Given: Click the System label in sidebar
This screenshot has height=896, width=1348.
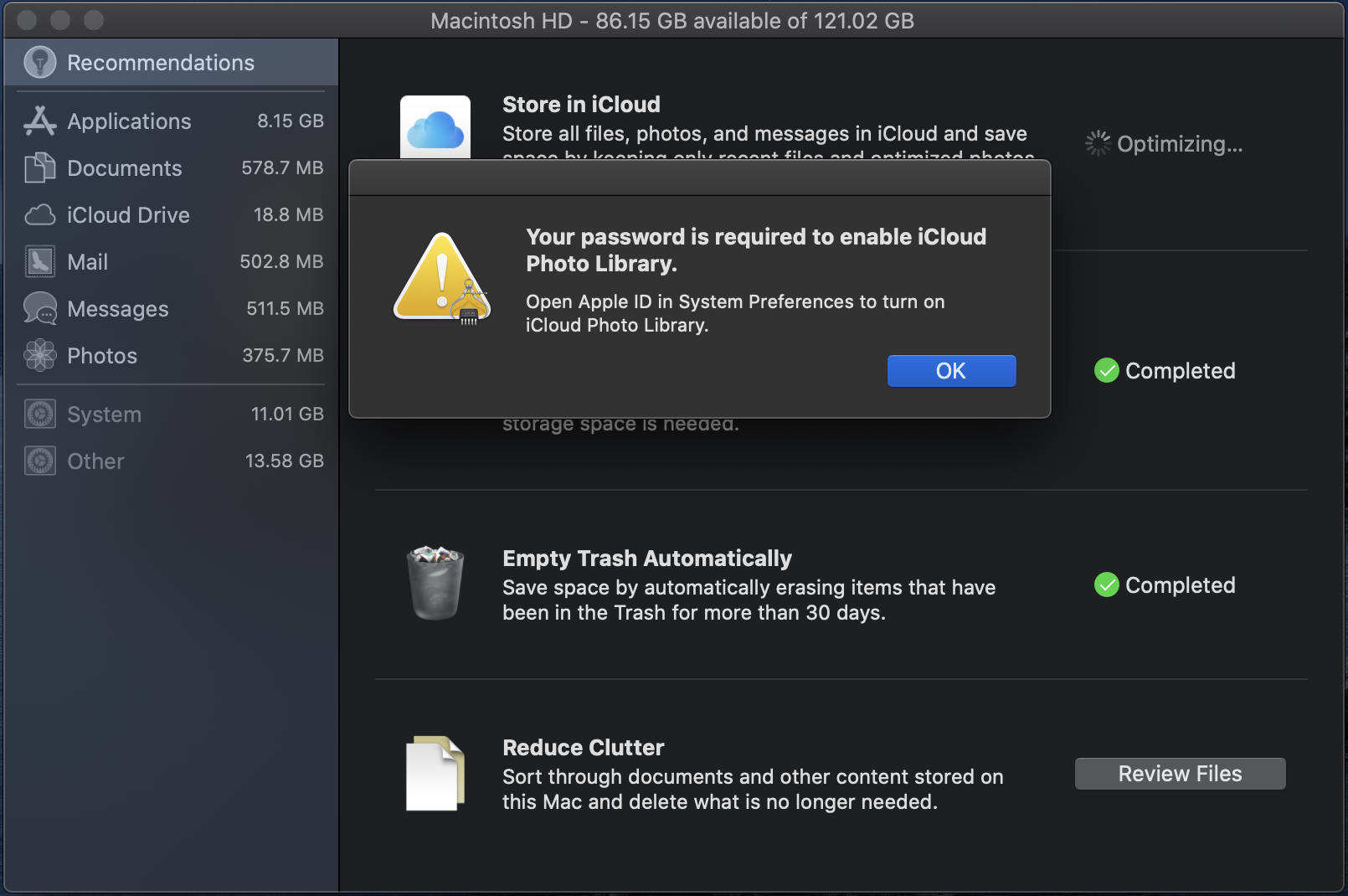Looking at the screenshot, I should [x=104, y=415].
